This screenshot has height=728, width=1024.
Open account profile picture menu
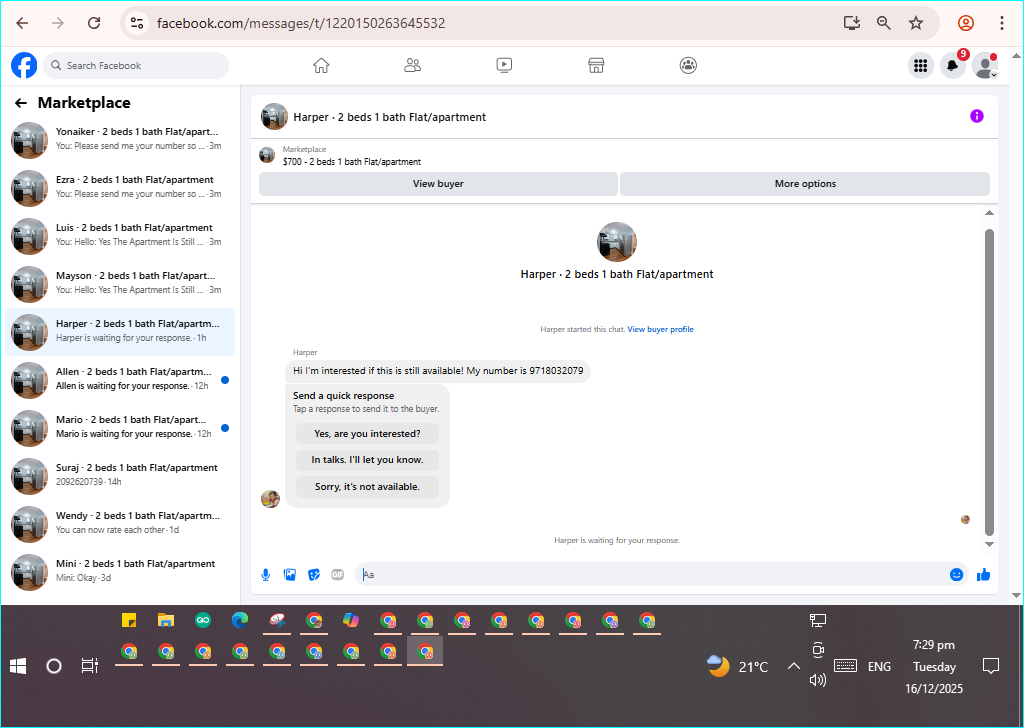tap(985, 65)
